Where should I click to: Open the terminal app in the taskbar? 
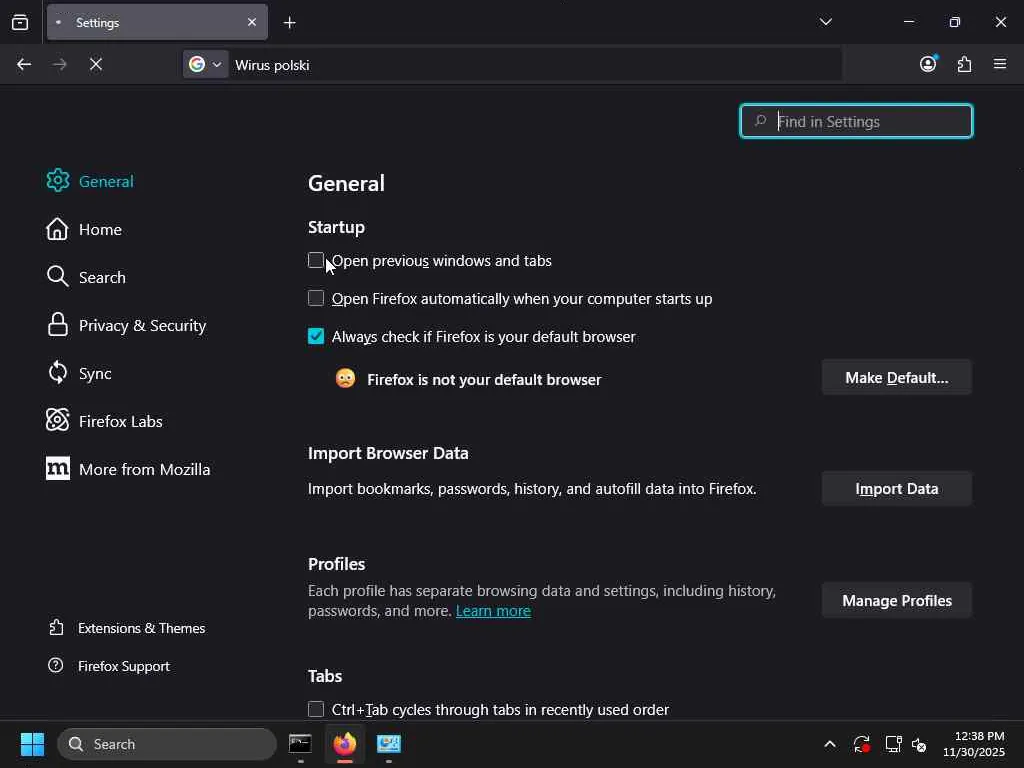point(300,743)
